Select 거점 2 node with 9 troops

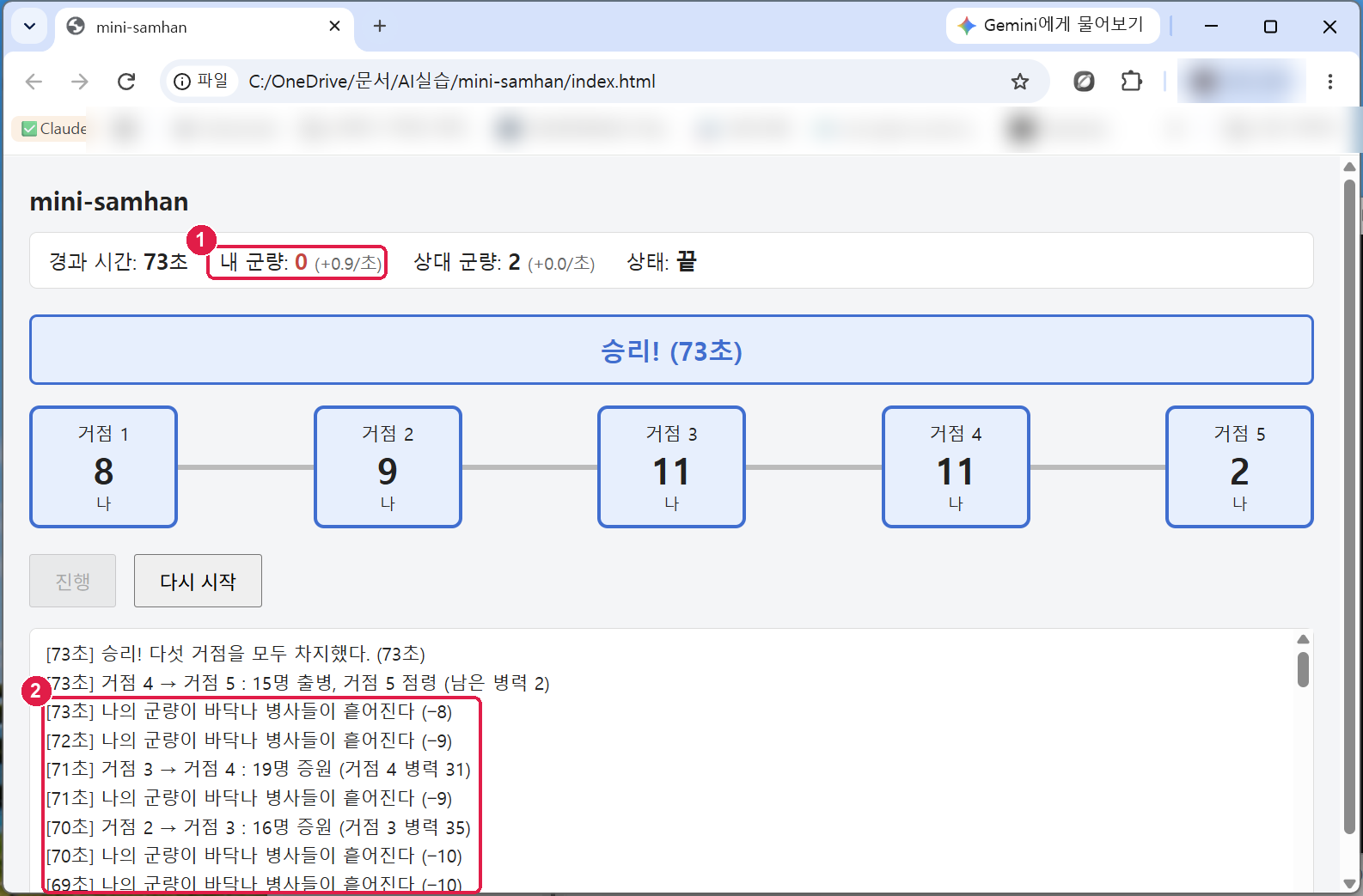(388, 466)
